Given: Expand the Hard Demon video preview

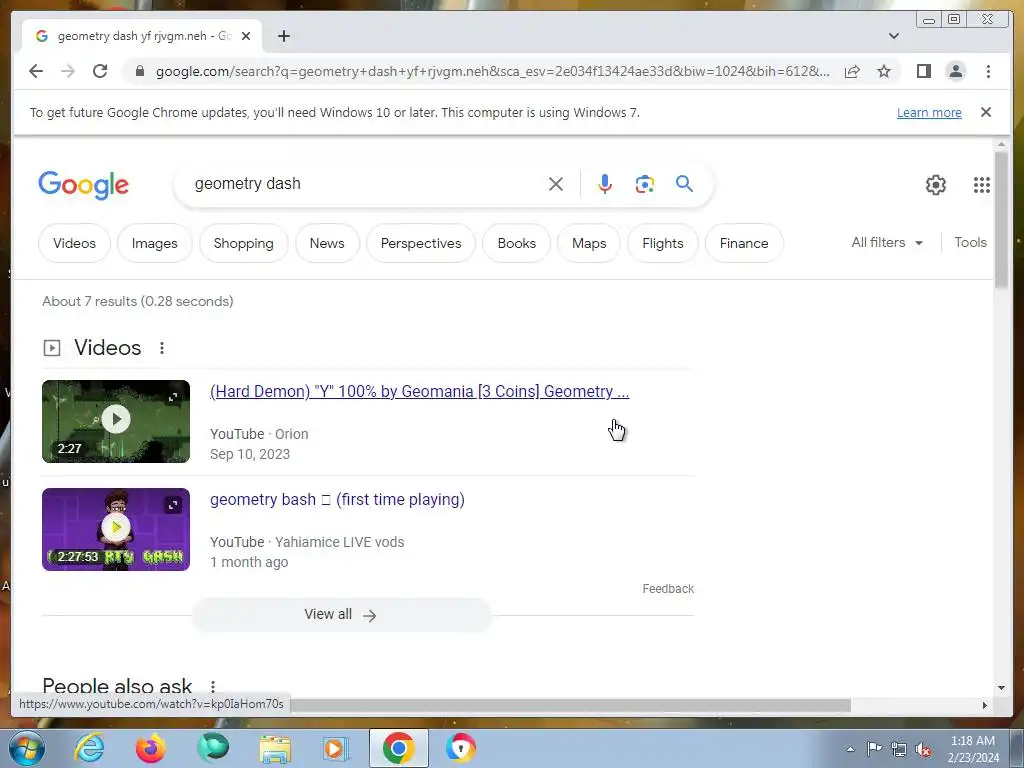Looking at the screenshot, I should pos(173,397).
